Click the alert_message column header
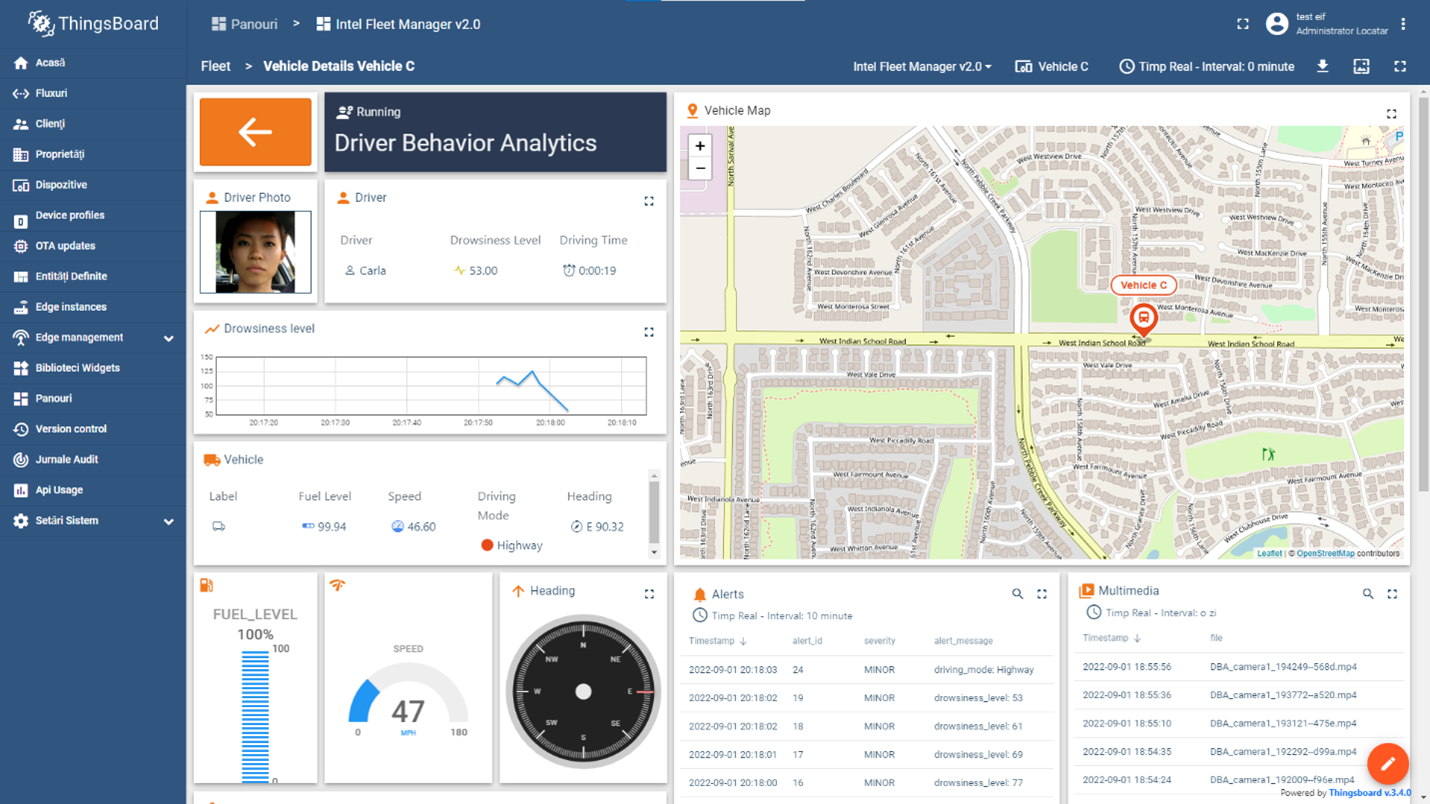The height and width of the screenshot is (804, 1430). 963,641
